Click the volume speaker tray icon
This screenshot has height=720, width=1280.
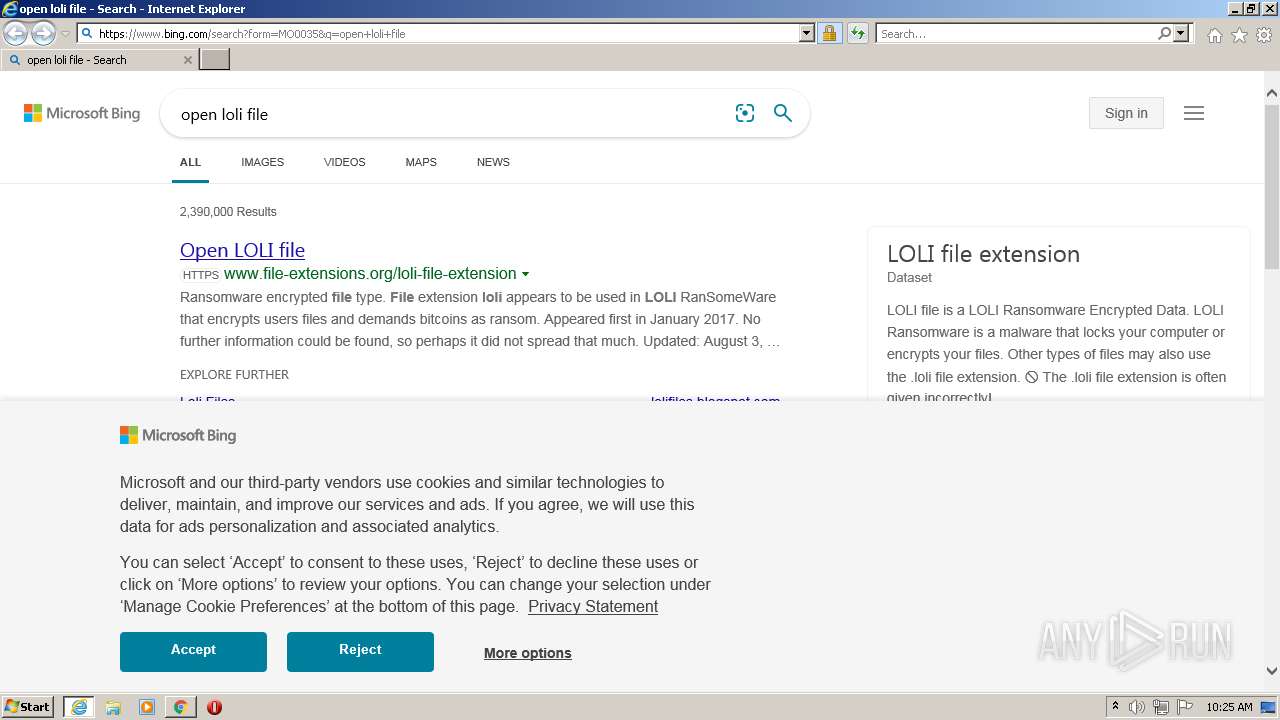click(x=1137, y=707)
